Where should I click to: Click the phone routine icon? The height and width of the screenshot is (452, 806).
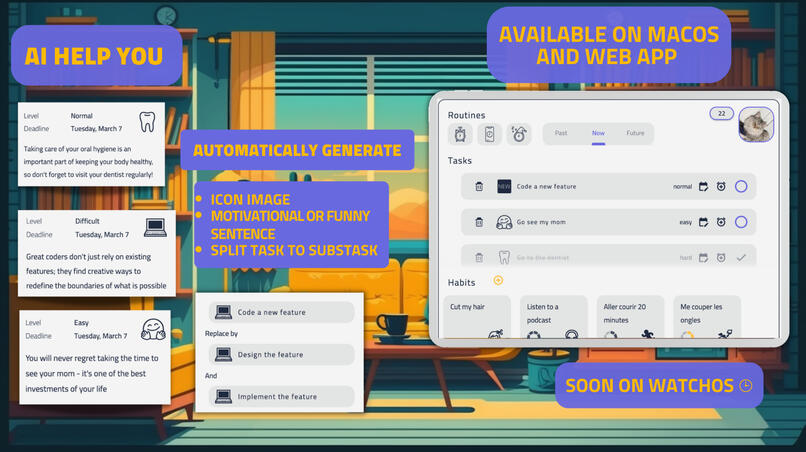[489, 135]
